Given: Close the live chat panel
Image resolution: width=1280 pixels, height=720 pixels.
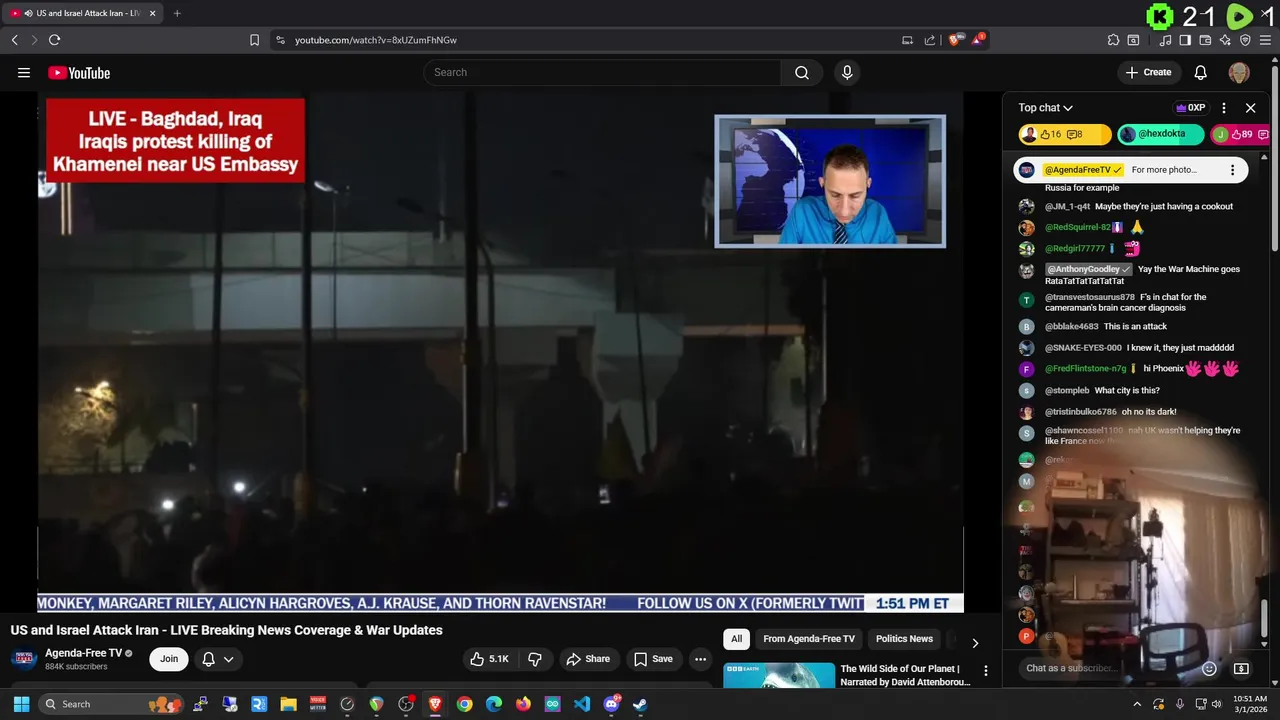Looking at the screenshot, I should 1250,108.
